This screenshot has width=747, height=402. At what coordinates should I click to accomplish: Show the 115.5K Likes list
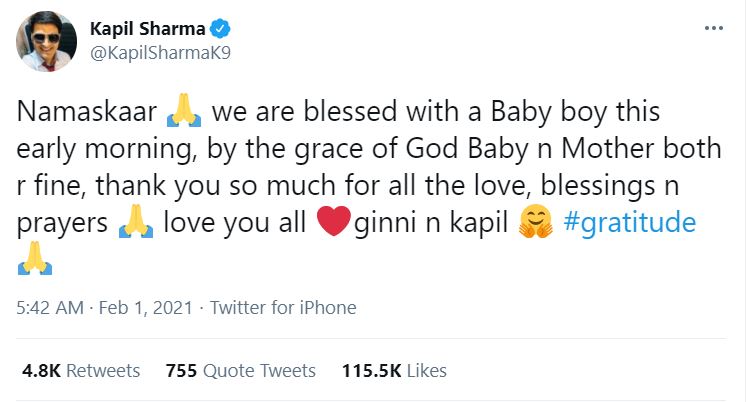tap(394, 371)
